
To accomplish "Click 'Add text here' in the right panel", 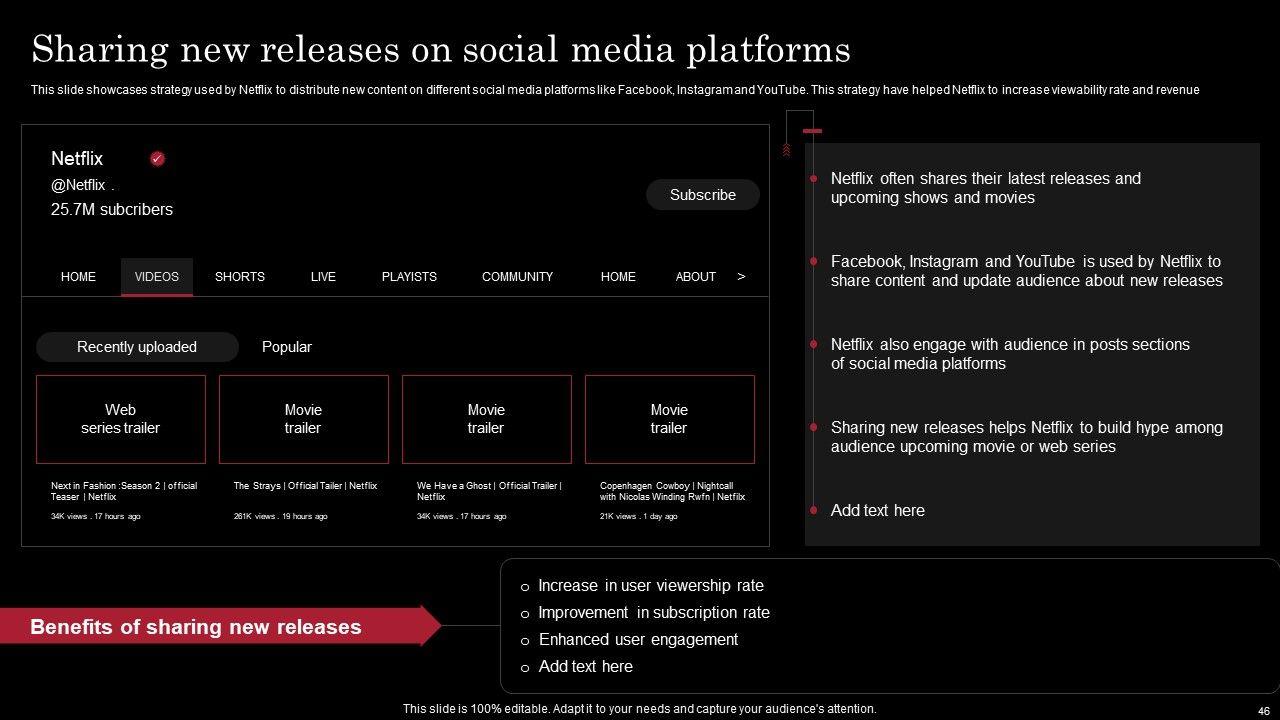I will coord(878,510).
